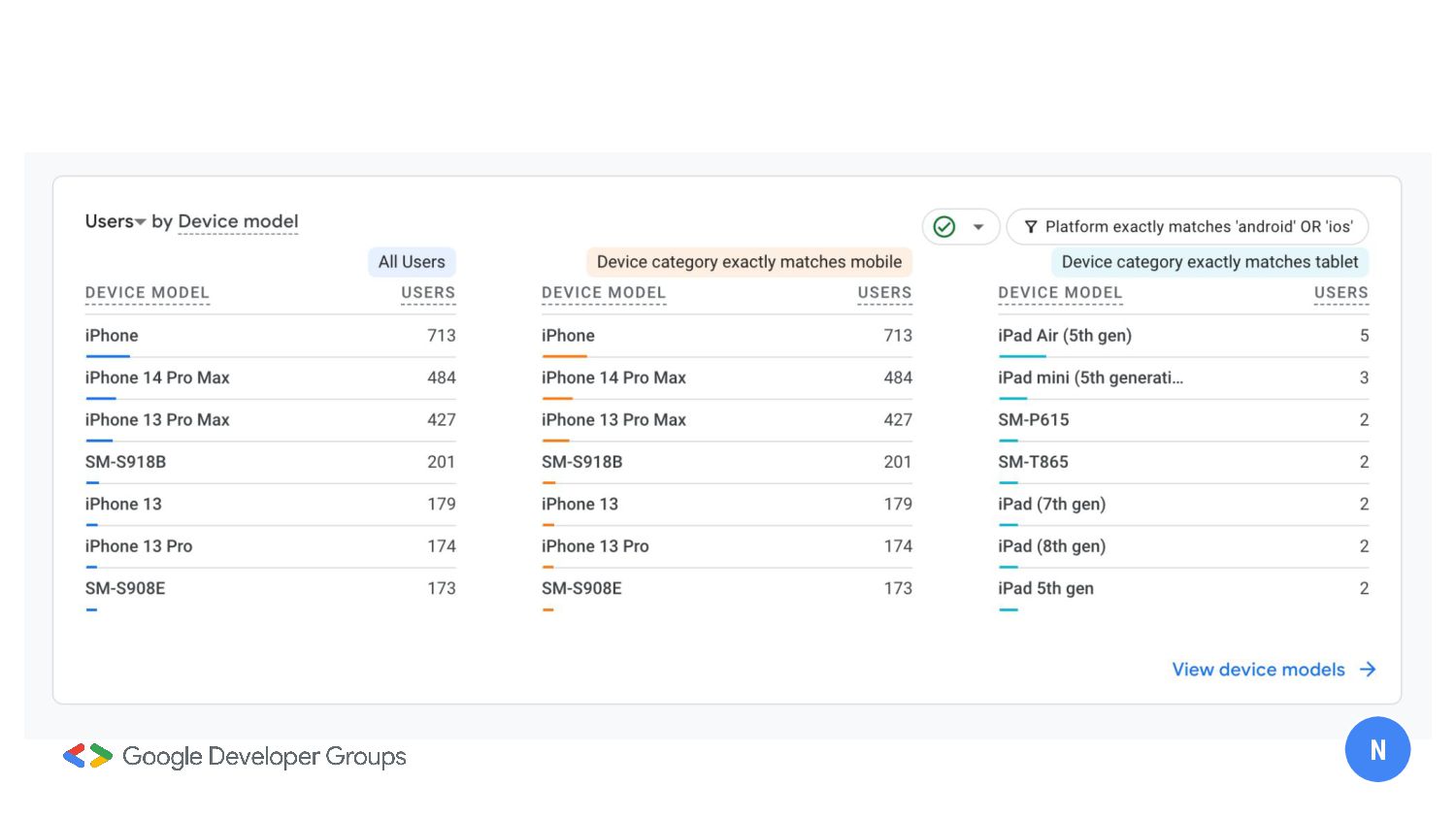Click the DEVICE MODEL header in All Users table
The height and width of the screenshot is (819, 1456).
pyautogui.click(x=148, y=293)
